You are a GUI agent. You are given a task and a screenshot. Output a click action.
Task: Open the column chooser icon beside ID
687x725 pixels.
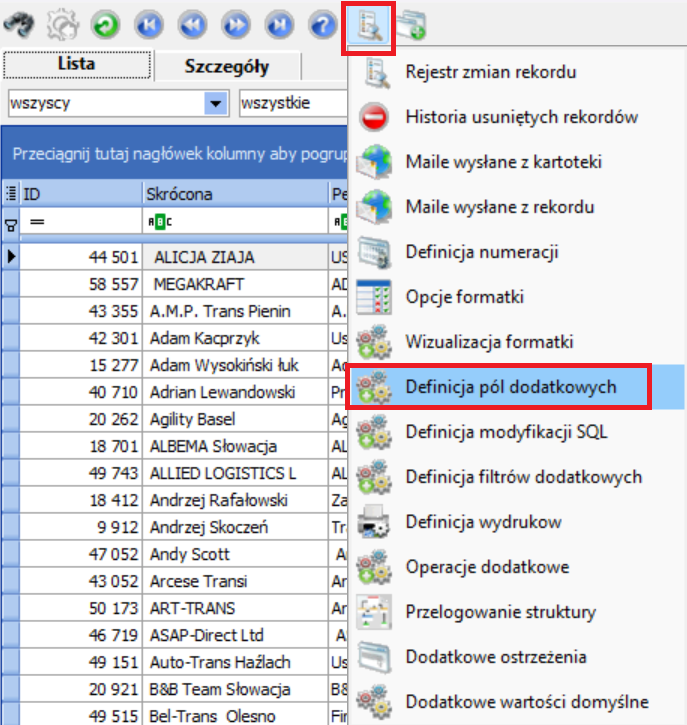tap(11, 194)
